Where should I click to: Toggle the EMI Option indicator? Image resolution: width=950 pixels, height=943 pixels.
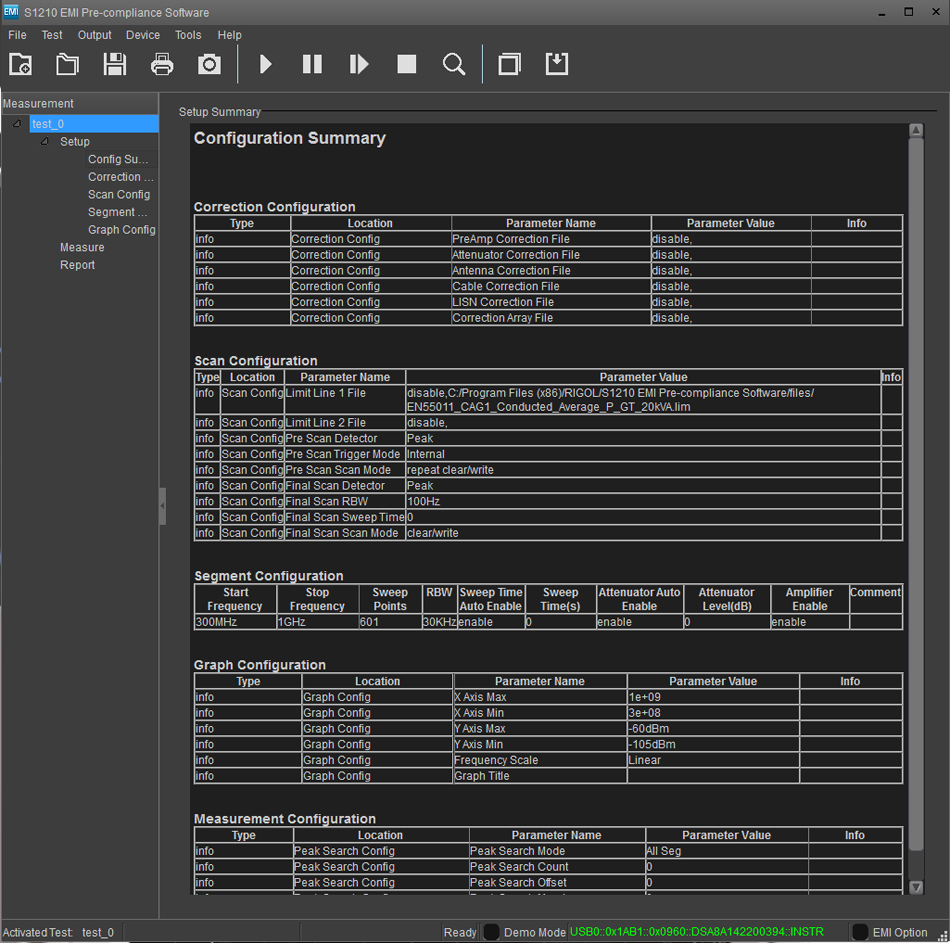(859, 932)
